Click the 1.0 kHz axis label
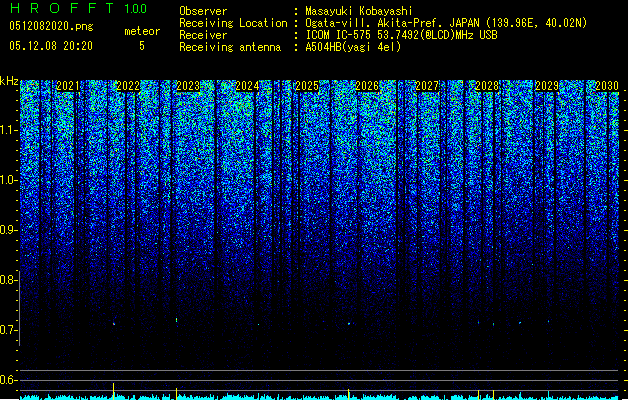This screenshot has height=400, width=629. pos(9,180)
